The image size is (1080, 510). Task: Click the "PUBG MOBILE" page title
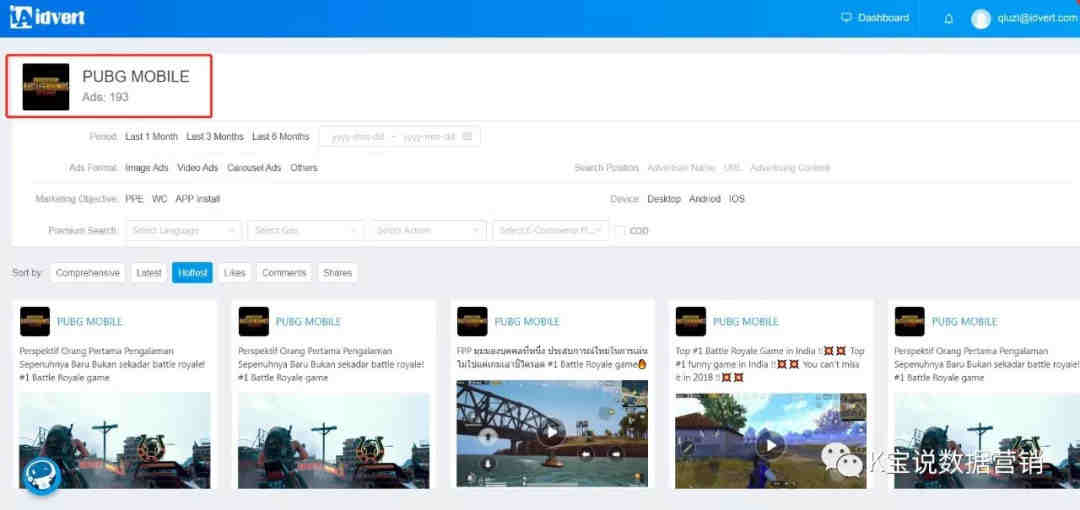136,76
